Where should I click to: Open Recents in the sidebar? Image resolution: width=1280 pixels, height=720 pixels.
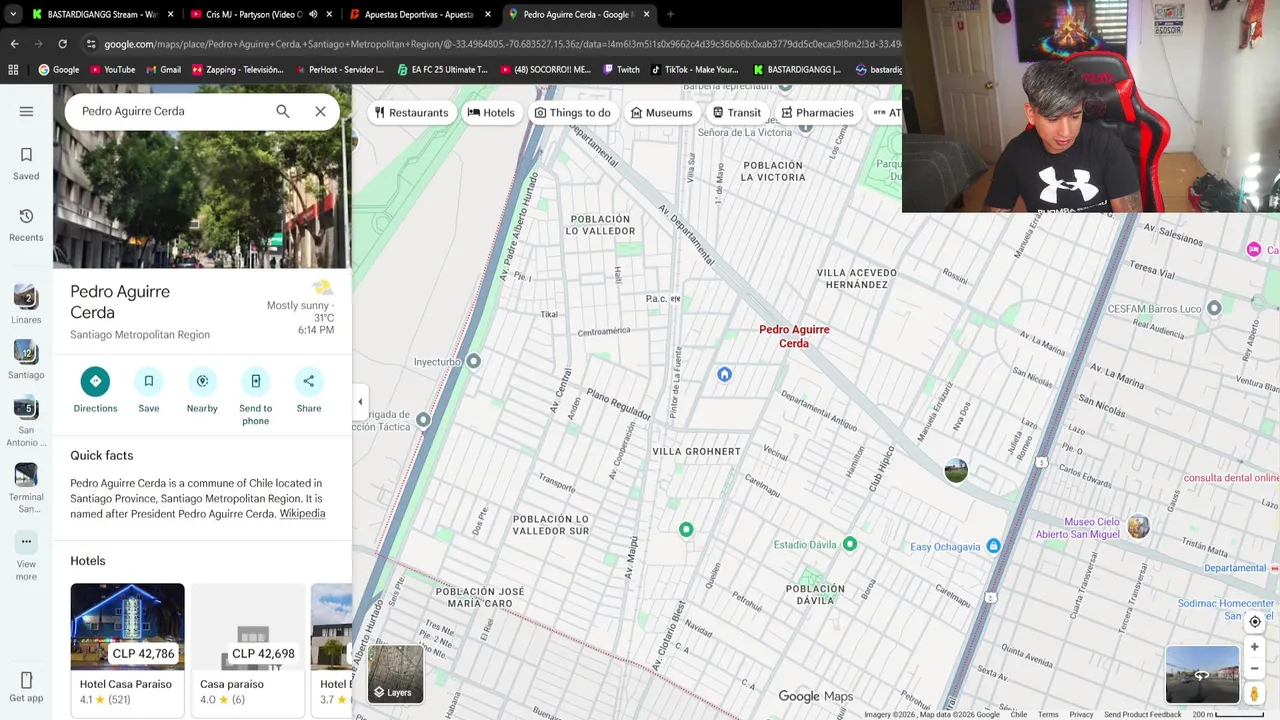[26, 225]
